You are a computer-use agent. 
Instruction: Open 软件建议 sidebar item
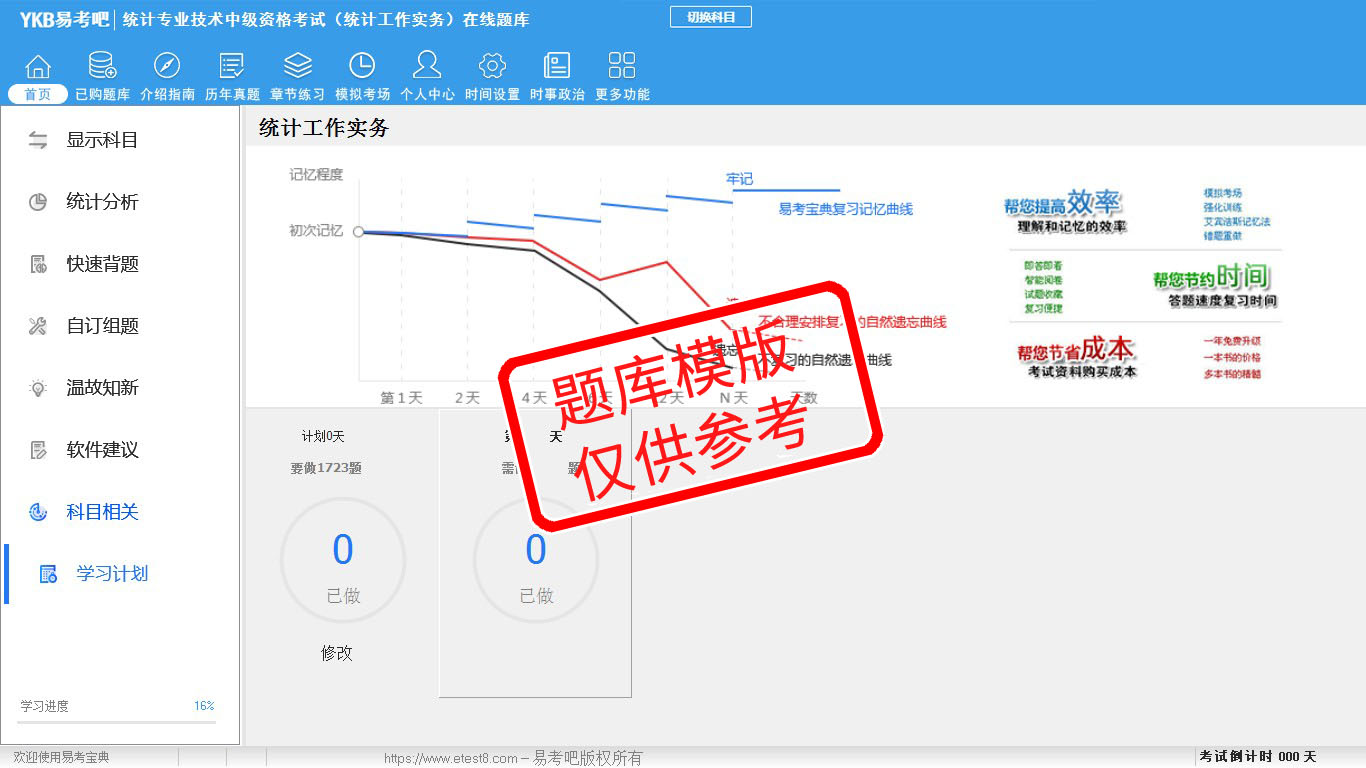[101, 450]
